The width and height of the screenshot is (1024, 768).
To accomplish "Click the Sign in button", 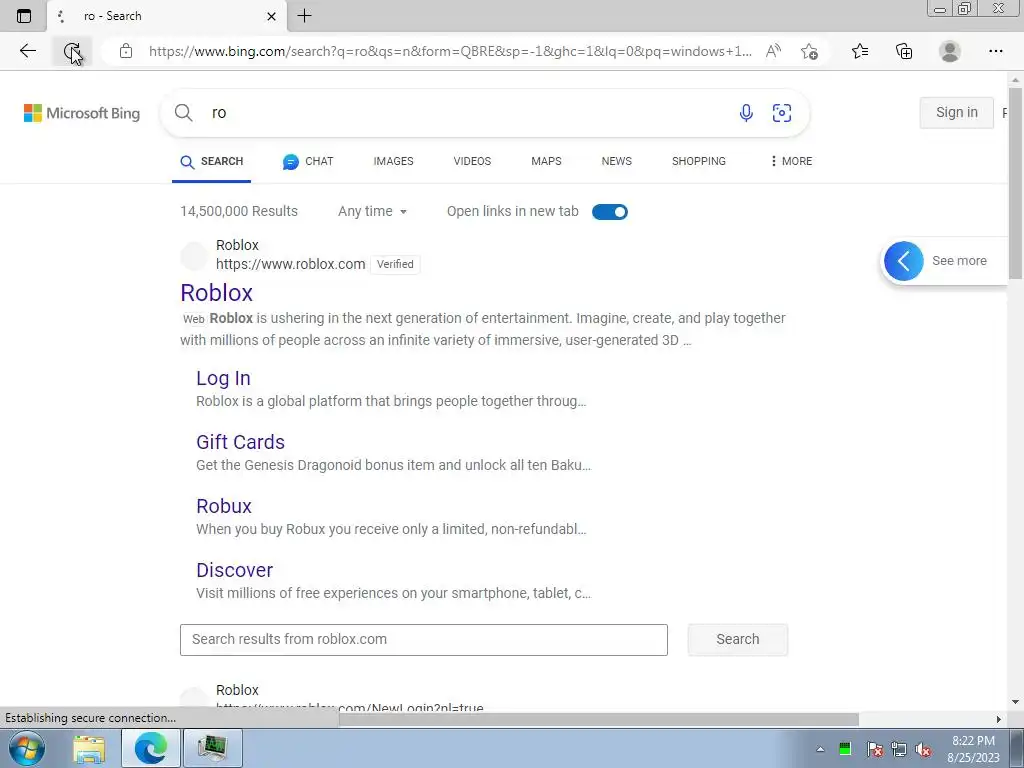I will tap(957, 112).
